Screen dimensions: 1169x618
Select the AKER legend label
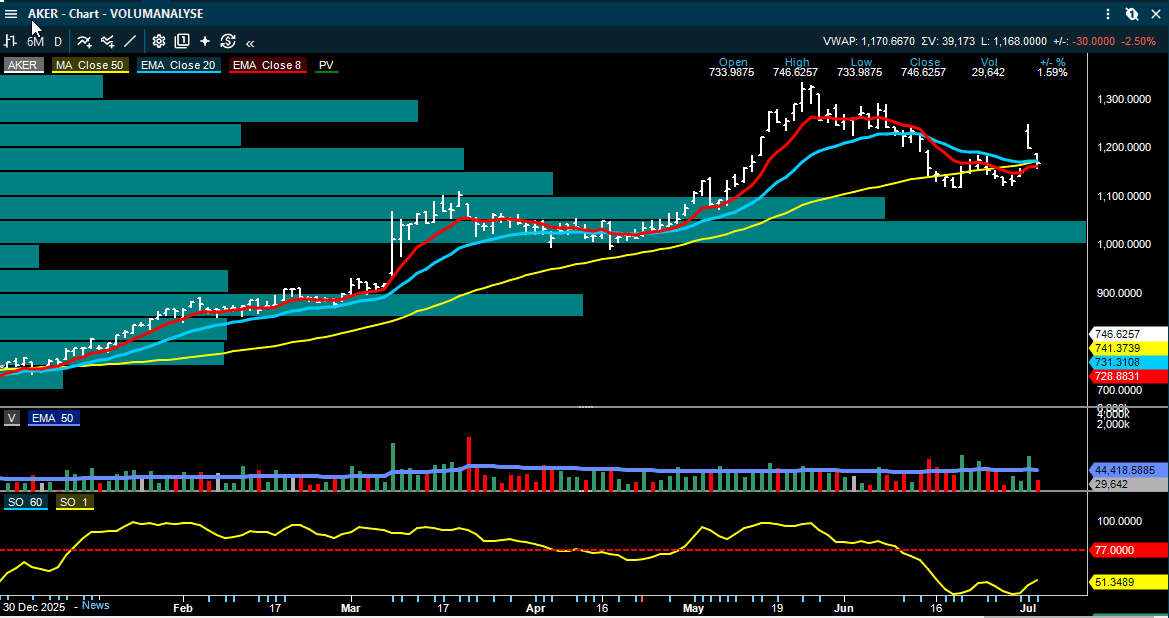point(24,65)
